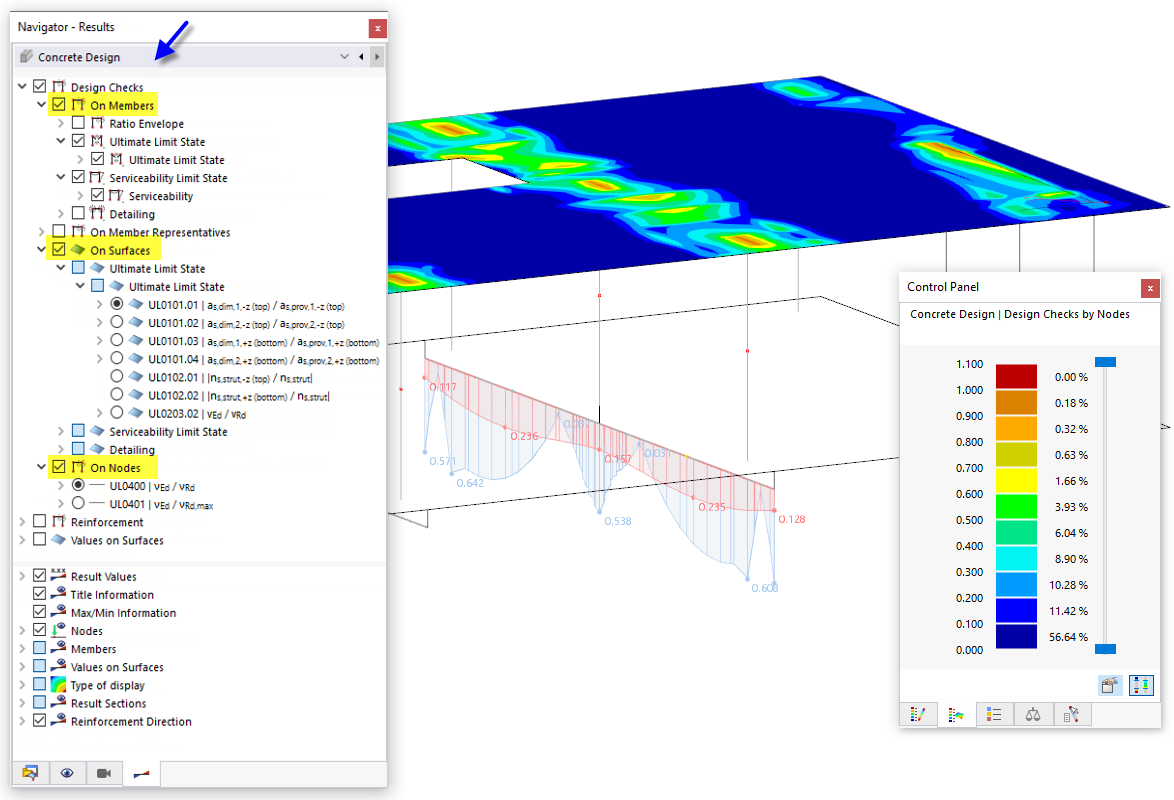This screenshot has width=1174, height=800.
Task: Go to next navigator result category arrow
Action: click(377, 57)
